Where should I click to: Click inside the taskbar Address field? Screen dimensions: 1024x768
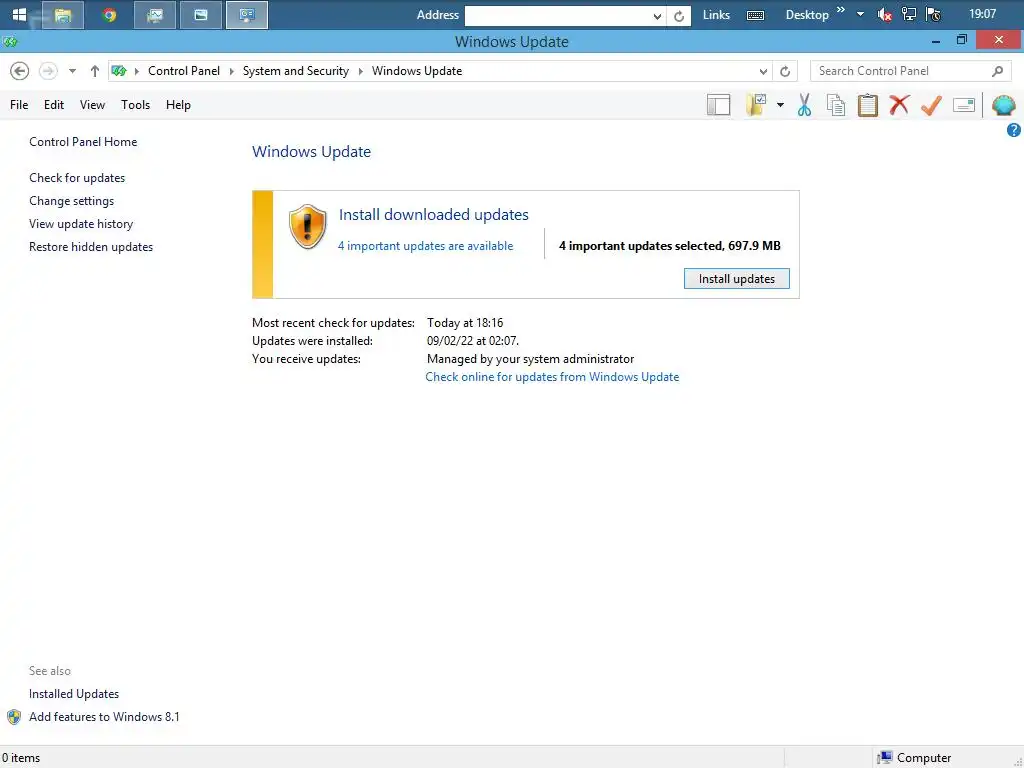click(558, 16)
